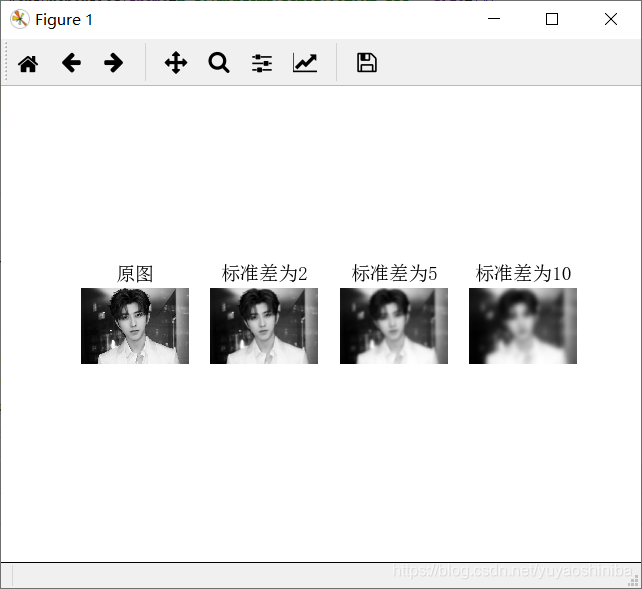Select the Zoom to rectangle tool
Image resolution: width=642 pixels, height=589 pixels.
[x=219, y=63]
